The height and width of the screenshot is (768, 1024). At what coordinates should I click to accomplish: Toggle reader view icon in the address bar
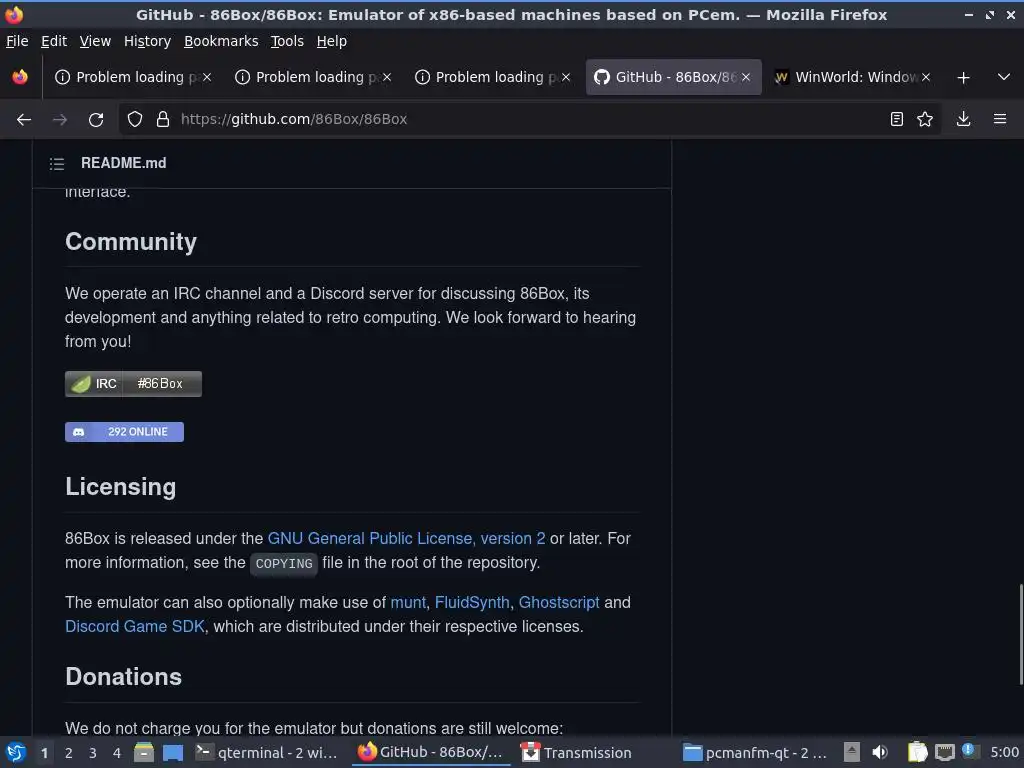pyautogui.click(x=897, y=119)
